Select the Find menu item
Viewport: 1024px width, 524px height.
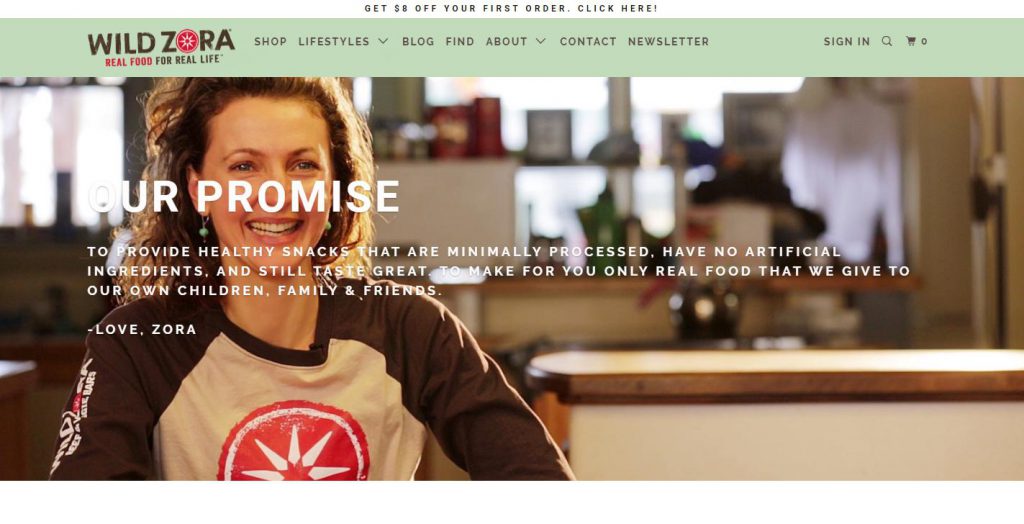(x=460, y=41)
